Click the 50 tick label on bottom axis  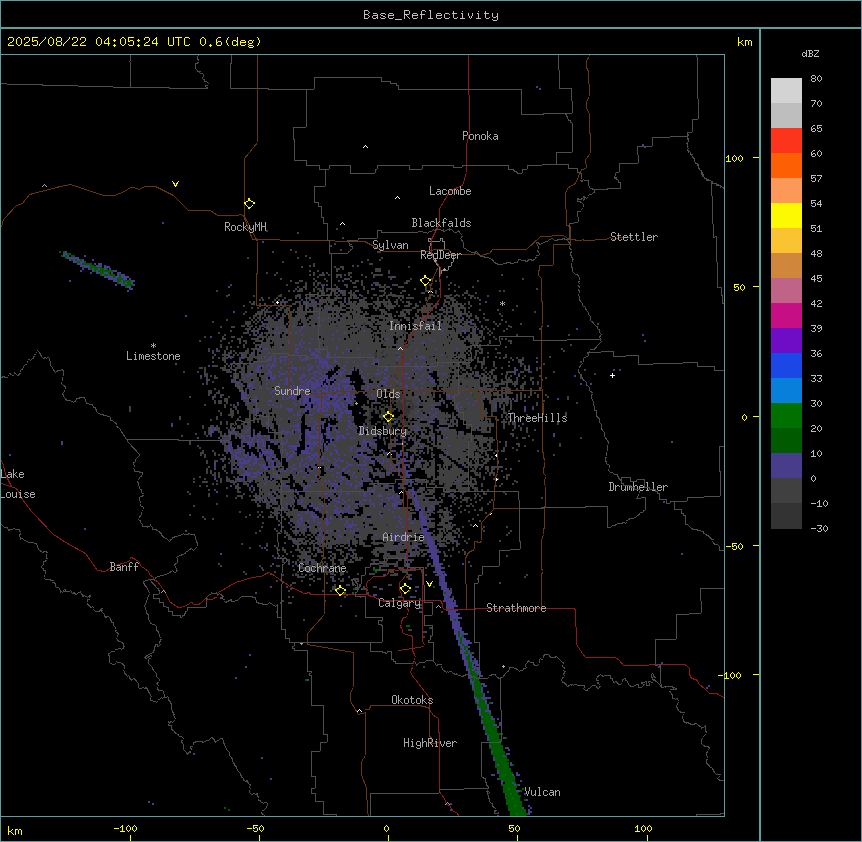click(515, 828)
